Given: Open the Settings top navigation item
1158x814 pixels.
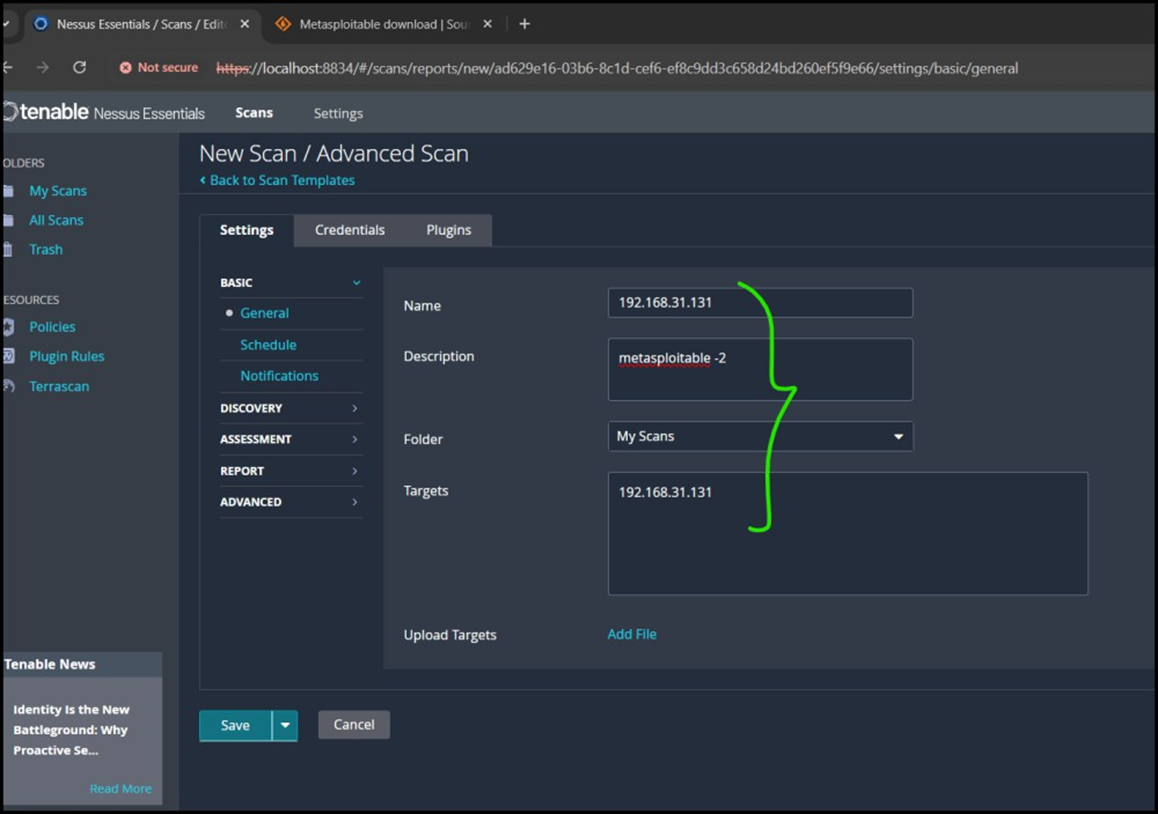Looking at the screenshot, I should (338, 113).
